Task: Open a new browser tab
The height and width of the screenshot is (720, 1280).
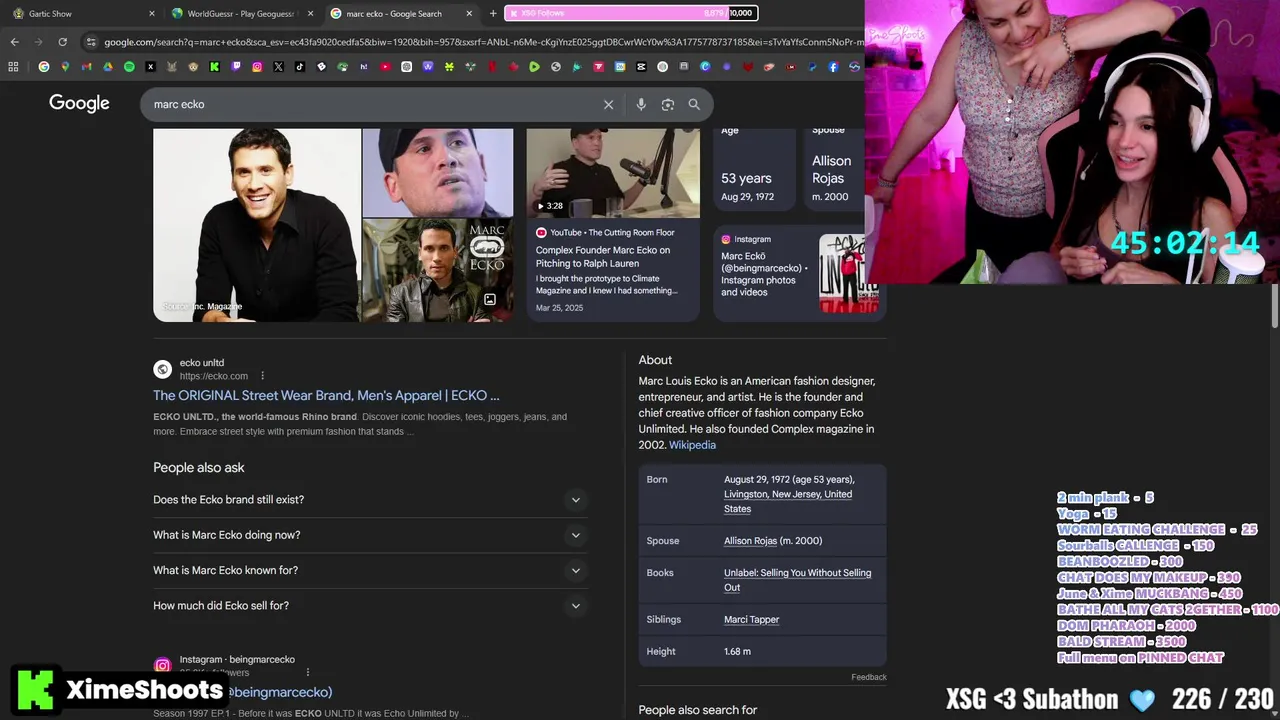Action: point(493,14)
